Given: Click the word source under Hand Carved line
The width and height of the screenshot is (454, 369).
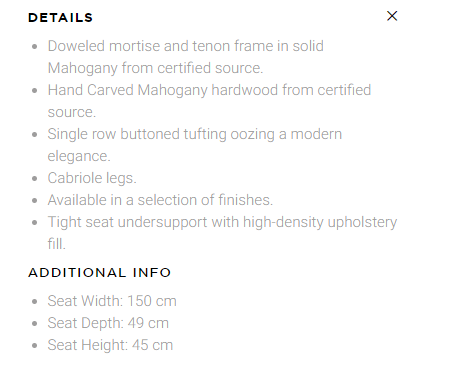Looking at the screenshot, I should coord(72,112).
